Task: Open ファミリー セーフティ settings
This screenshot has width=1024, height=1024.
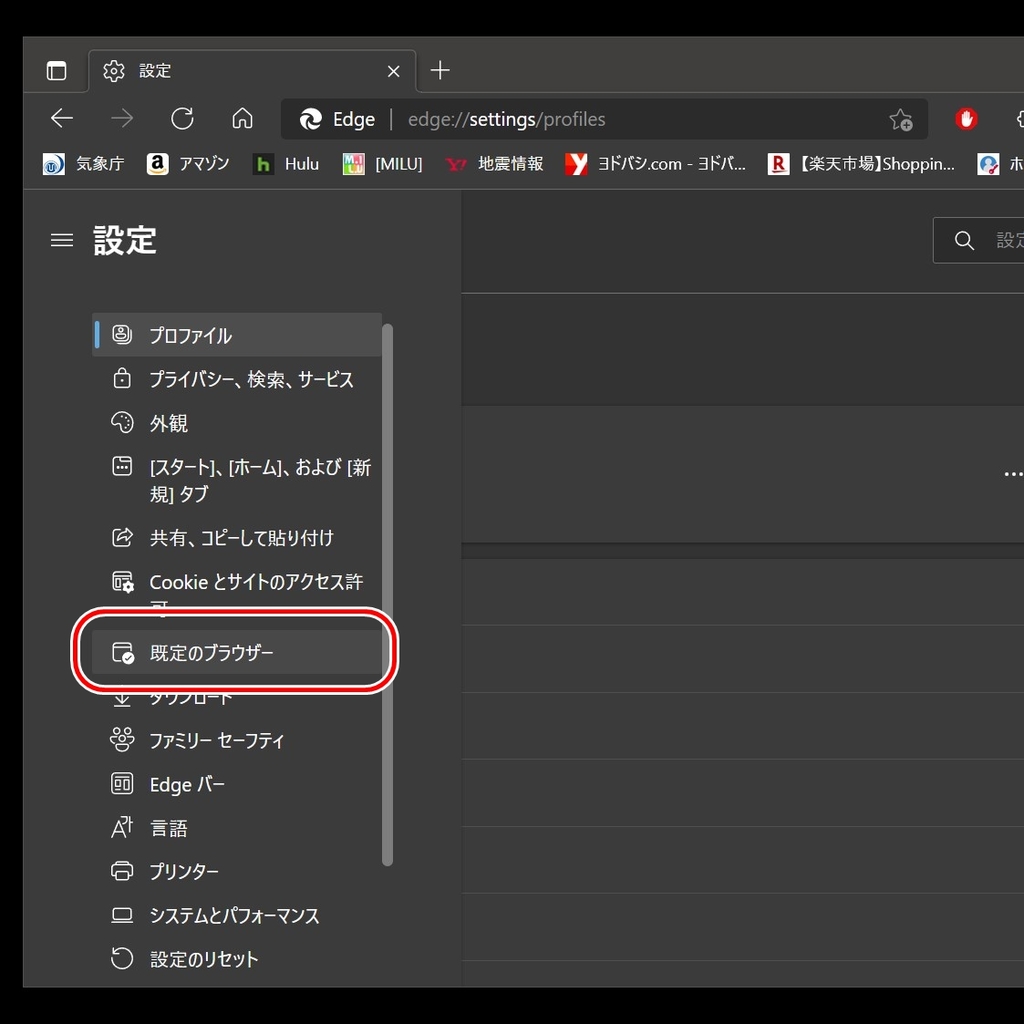Action: (216, 741)
